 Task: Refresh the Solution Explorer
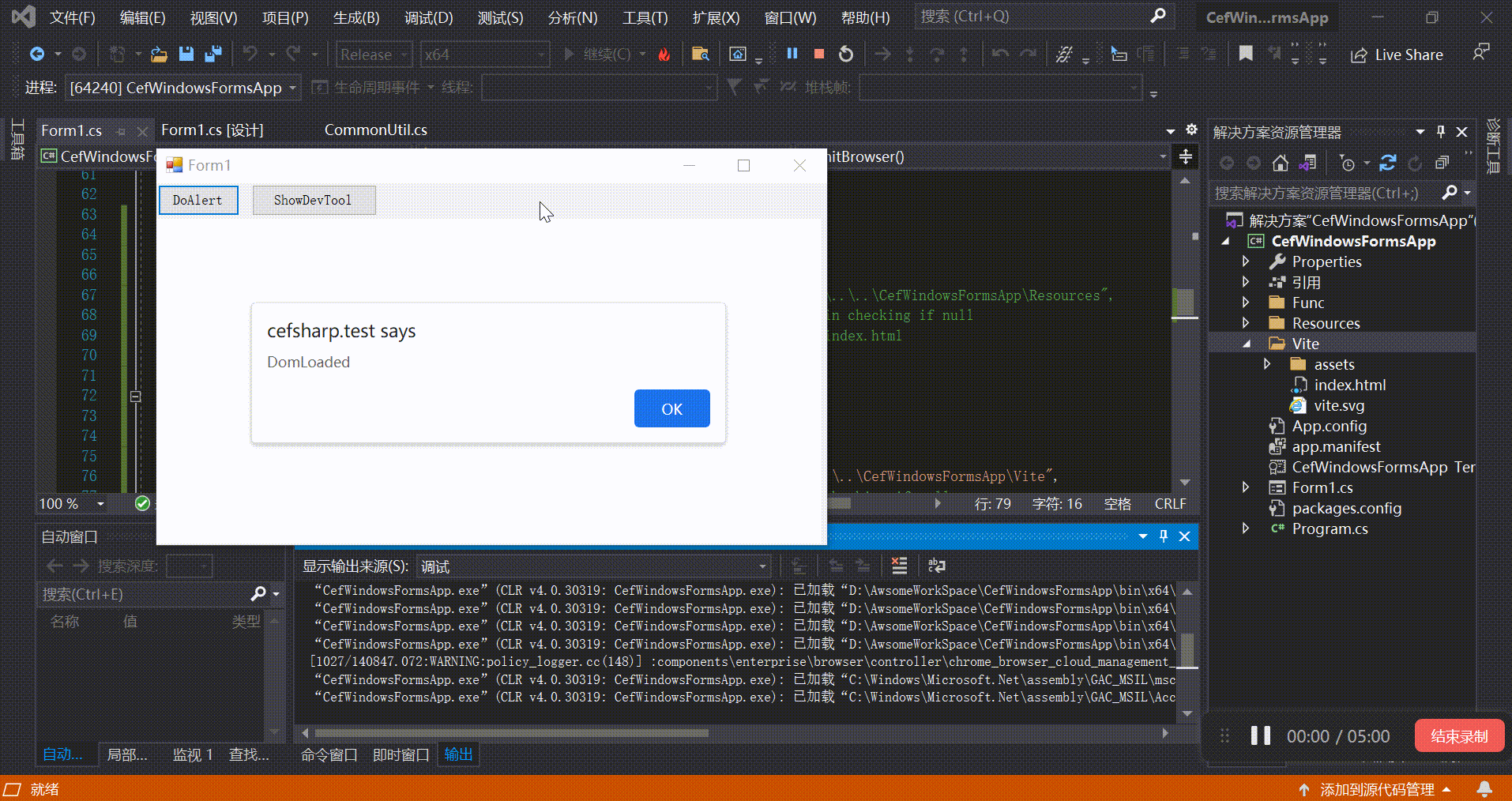coord(1388,163)
